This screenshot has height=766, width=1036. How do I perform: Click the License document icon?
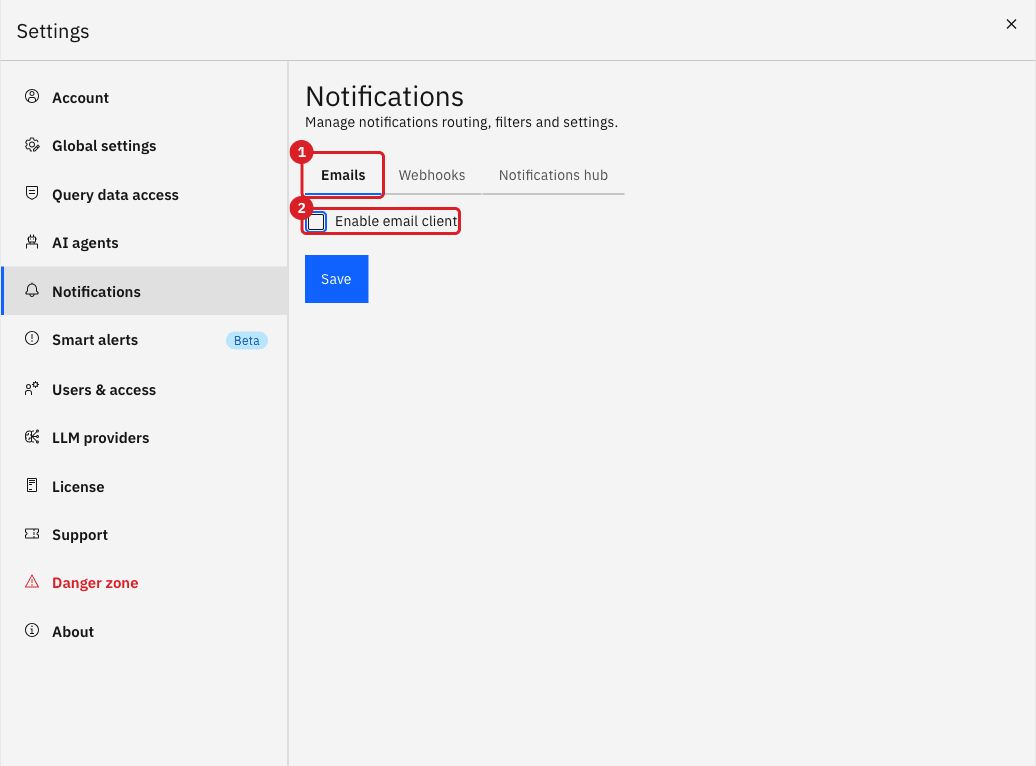click(x=32, y=485)
